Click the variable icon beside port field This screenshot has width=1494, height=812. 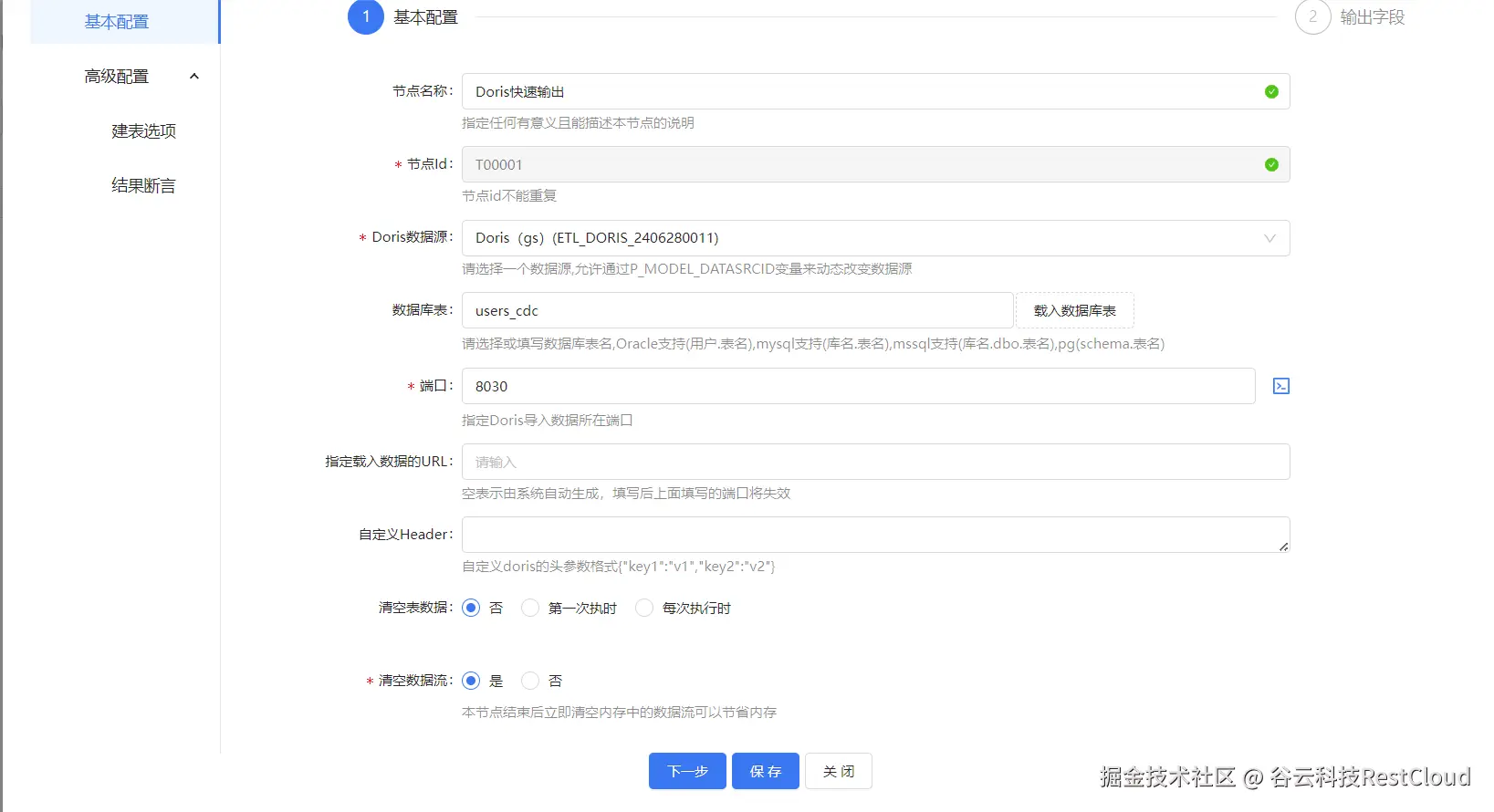(x=1281, y=386)
